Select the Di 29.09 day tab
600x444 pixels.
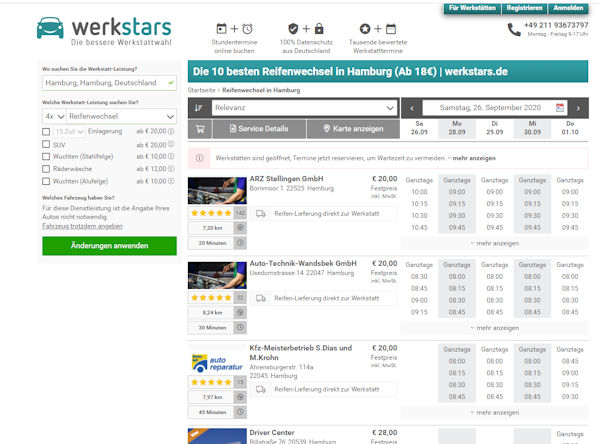click(494, 128)
